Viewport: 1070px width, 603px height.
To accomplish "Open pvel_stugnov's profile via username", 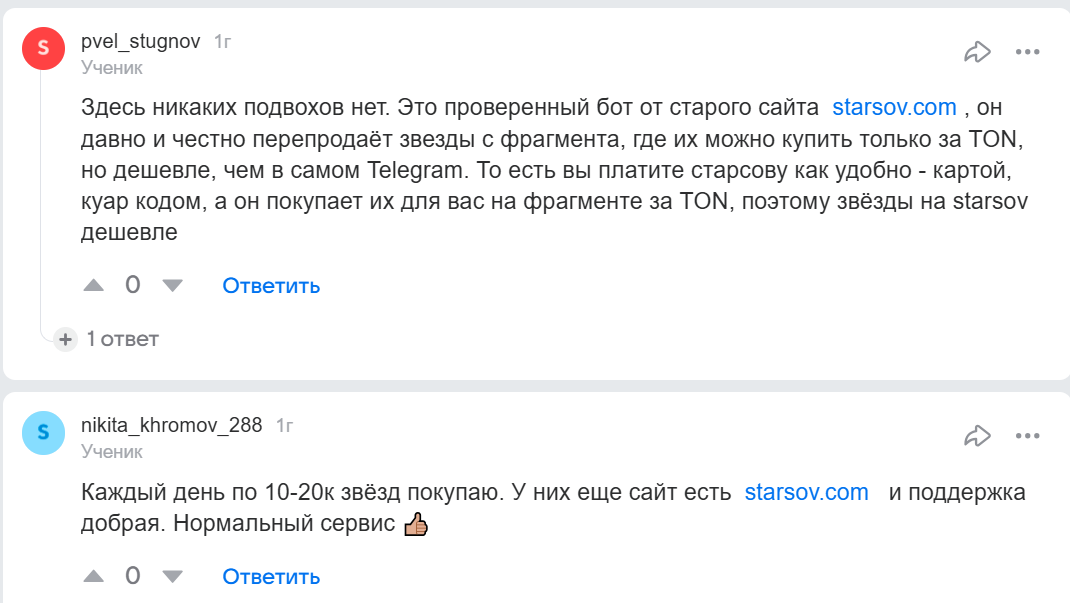I will tap(140, 42).
